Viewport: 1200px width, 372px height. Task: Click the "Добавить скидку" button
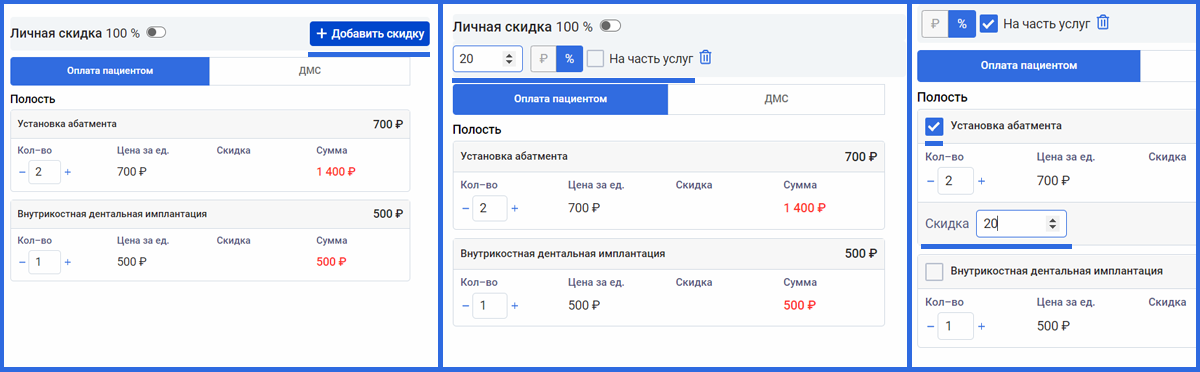pos(369,34)
